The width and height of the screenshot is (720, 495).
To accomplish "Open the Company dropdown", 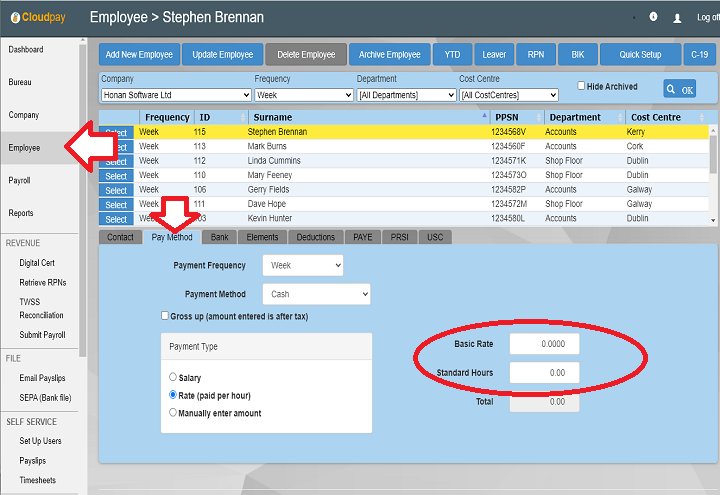I will (176, 95).
